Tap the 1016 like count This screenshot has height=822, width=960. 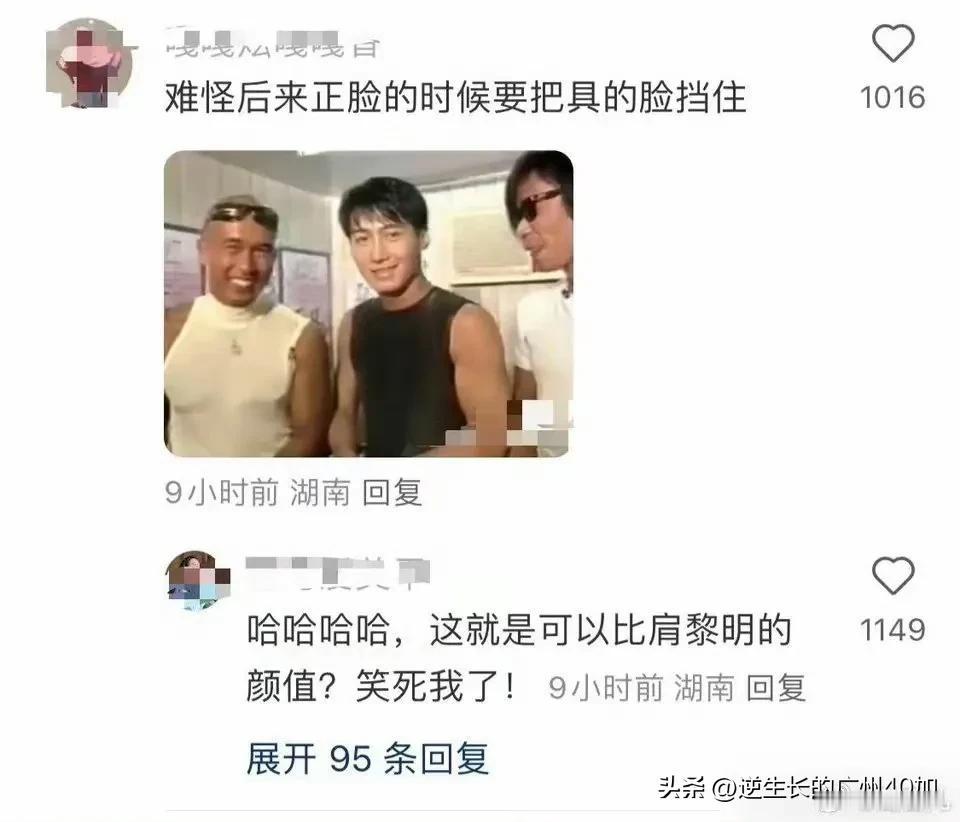pyautogui.click(x=892, y=97)
